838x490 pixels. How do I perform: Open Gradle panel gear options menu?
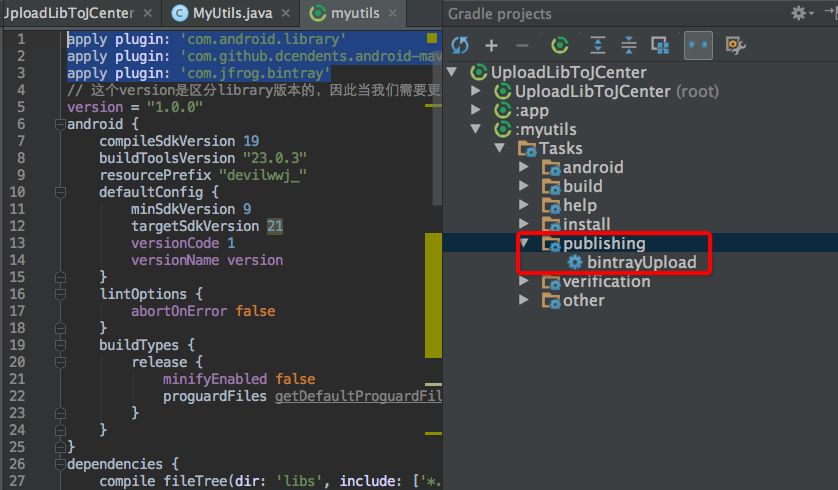[x=801, y=13]
